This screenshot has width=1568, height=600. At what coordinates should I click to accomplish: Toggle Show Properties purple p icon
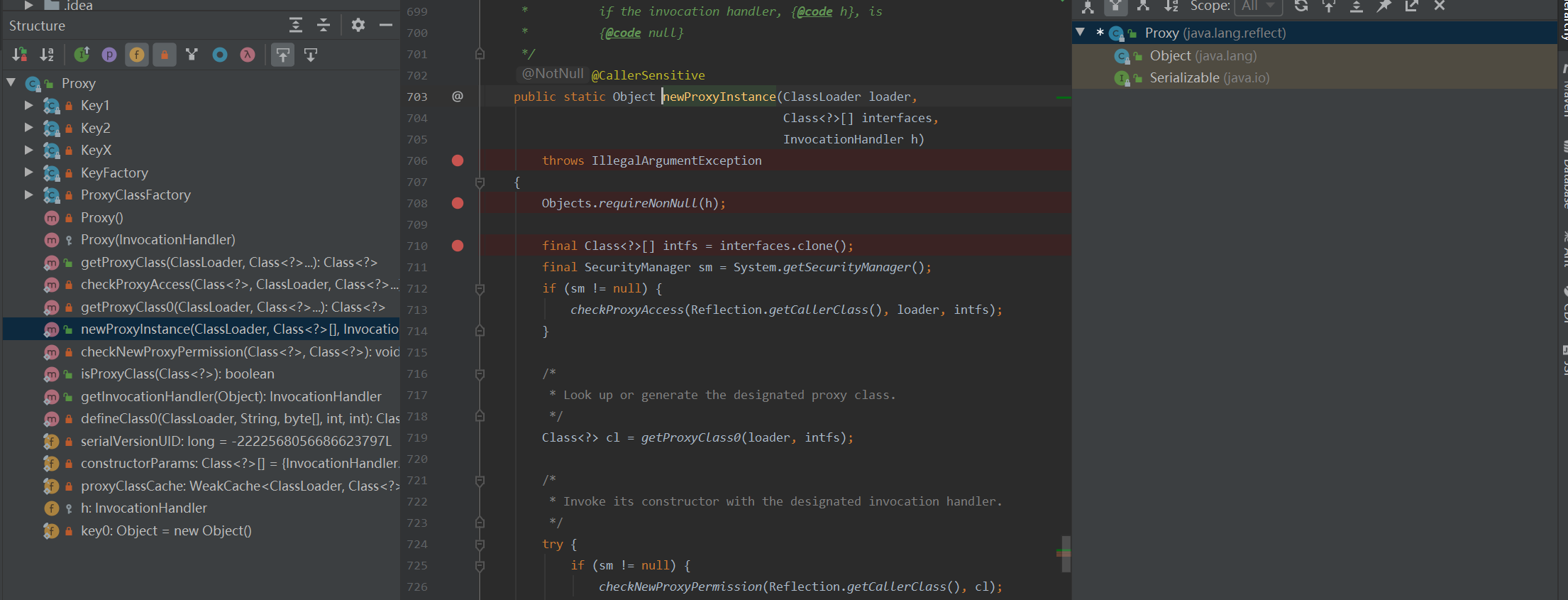[109, 55]
